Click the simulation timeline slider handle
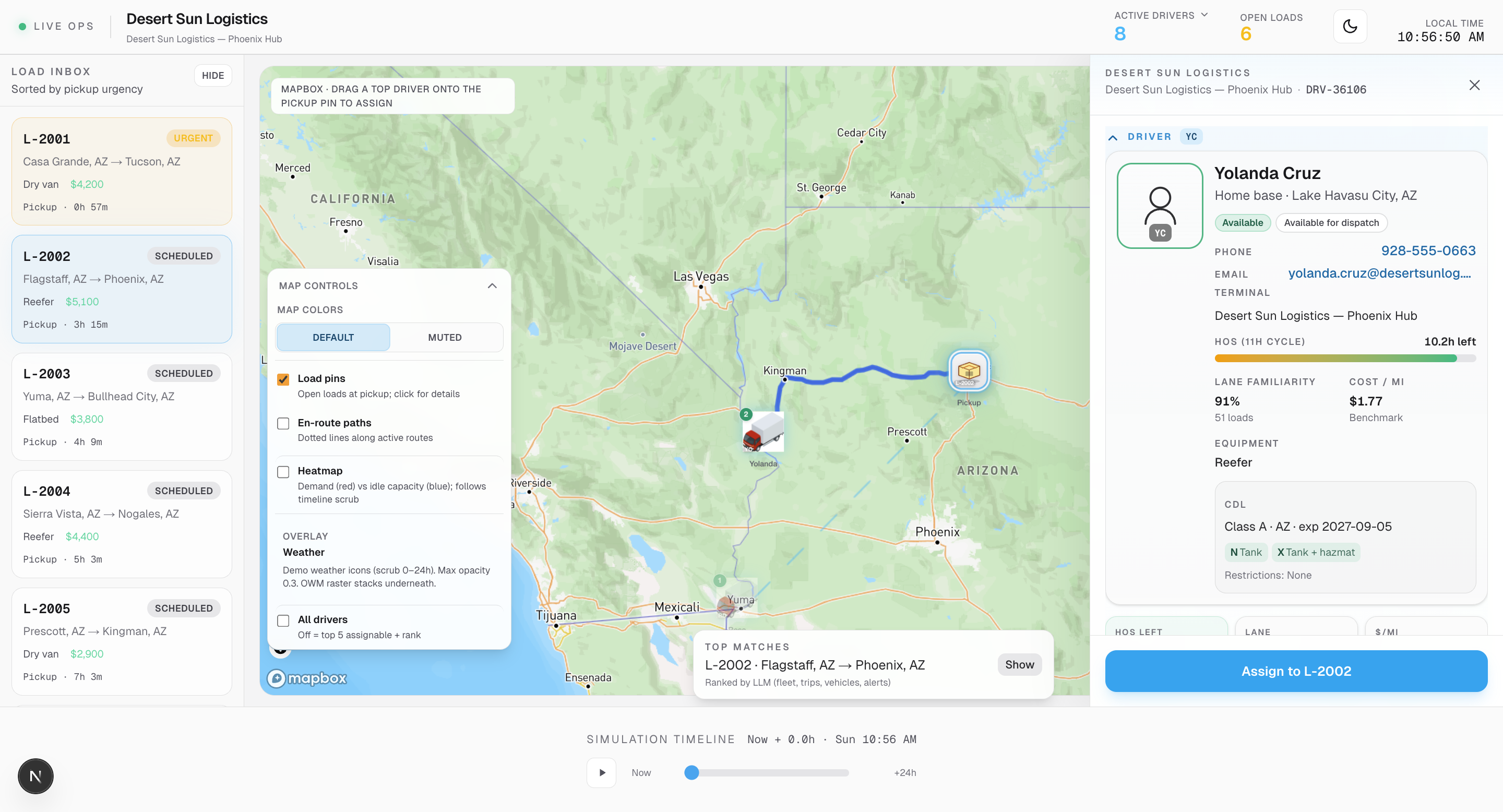This screenshot has width=1503, height=812. (x=691, y=772)
